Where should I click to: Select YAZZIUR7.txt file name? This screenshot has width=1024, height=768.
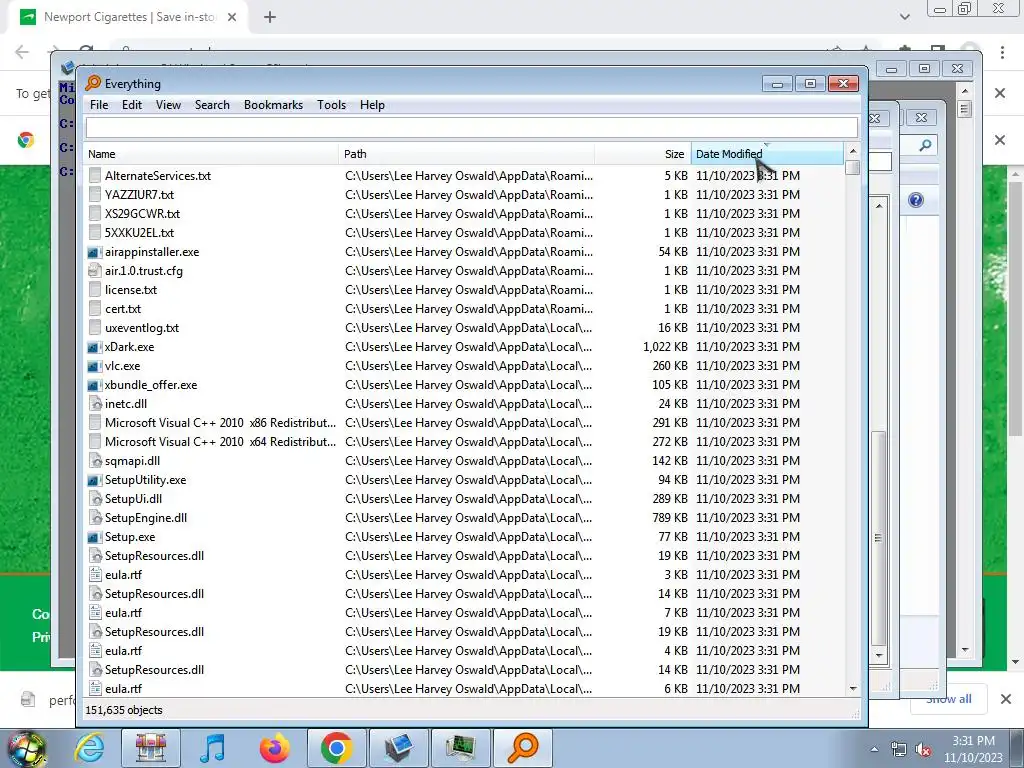(139, 195)
